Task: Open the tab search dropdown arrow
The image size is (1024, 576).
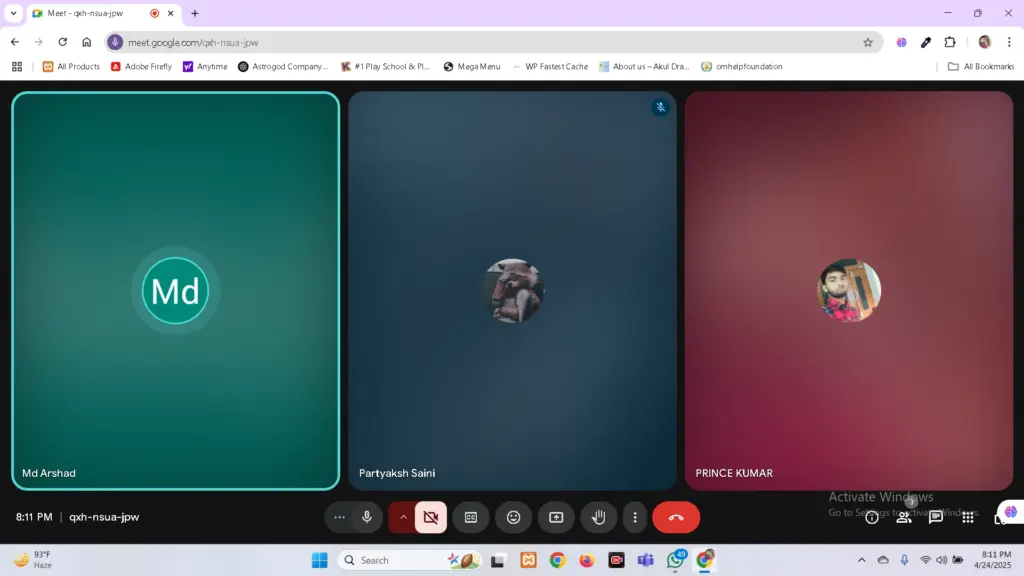Action: [x=14, y=13]
